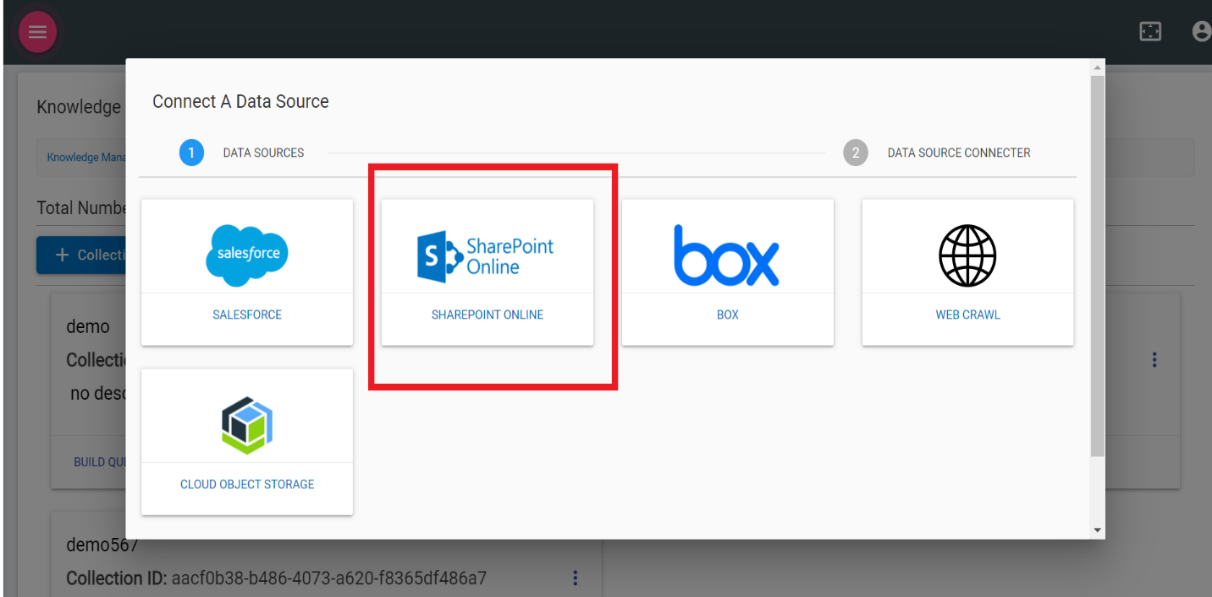1212x597 pixels.
Task: Open the demo collection's three-dot menu
Action: 1154,359
